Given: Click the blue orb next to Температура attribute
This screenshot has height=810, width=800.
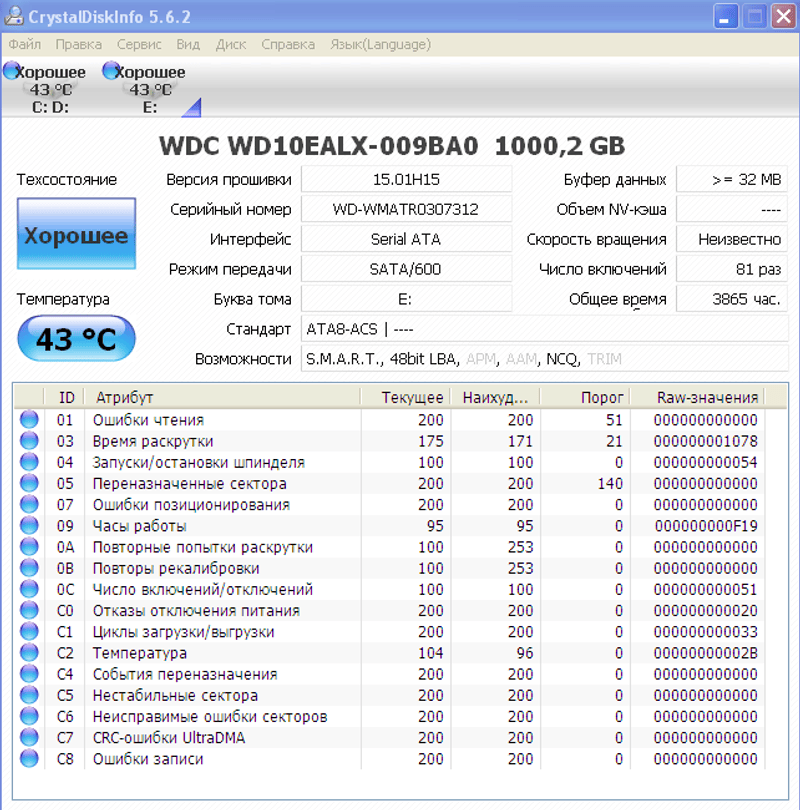Looking at the screenshot, I should pyautogui.click(x=29, y=653).
